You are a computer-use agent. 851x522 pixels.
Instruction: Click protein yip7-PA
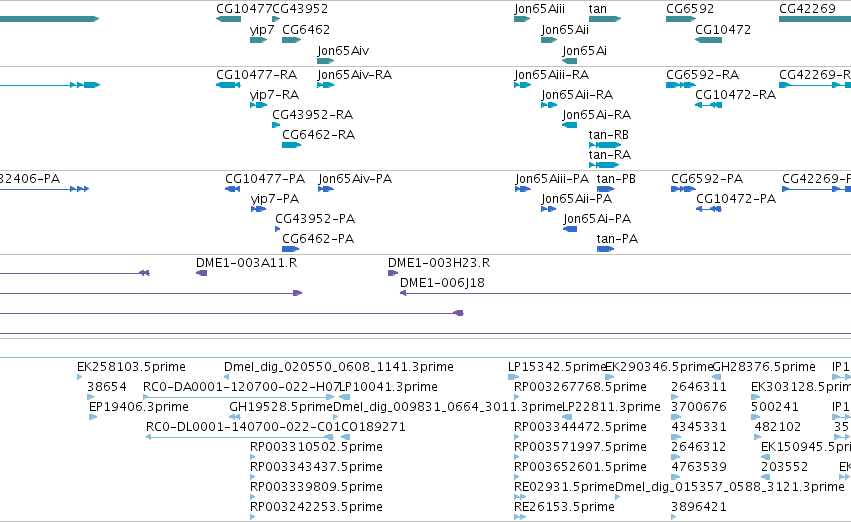[x=275, y=199]
